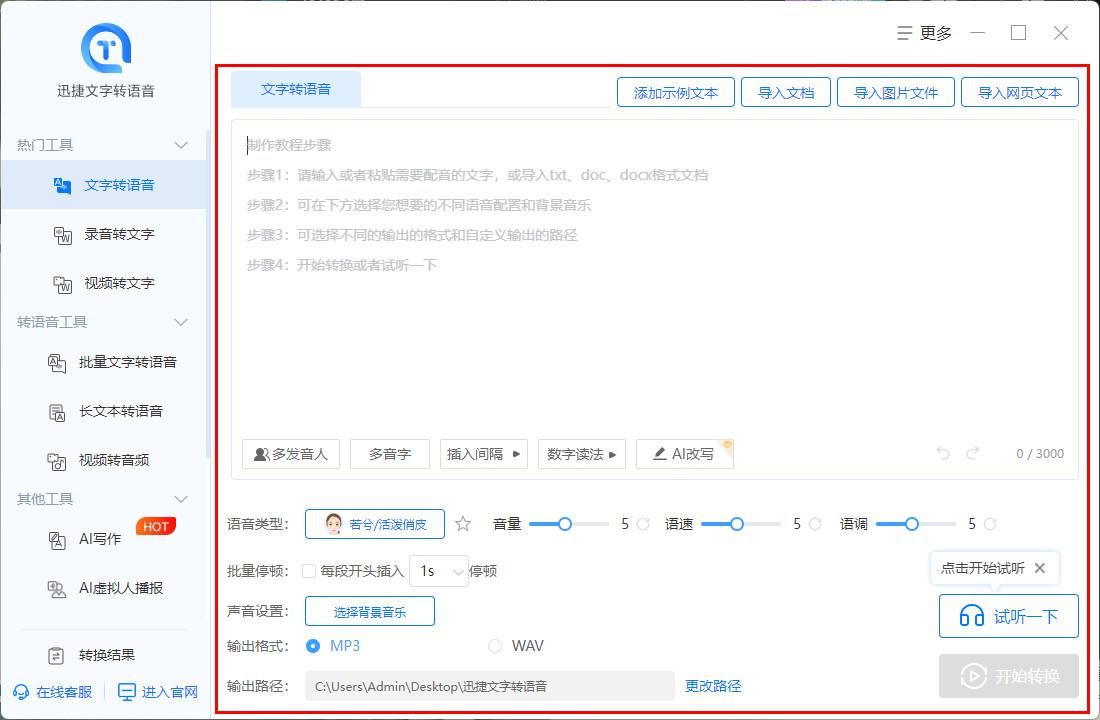Viewport: 1100px width, 720px height.
Task: Click the redo arrow in the editor
Action: coord(972,453)
